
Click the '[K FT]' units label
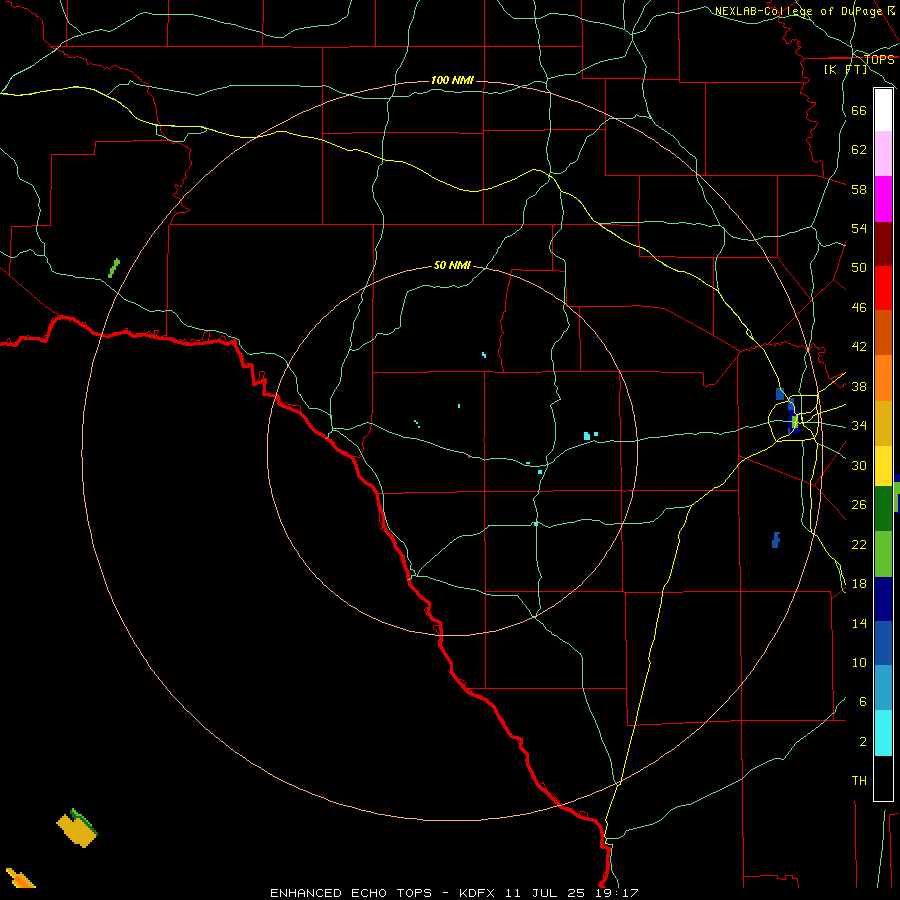pyautogui.click(x=845, y=69)
